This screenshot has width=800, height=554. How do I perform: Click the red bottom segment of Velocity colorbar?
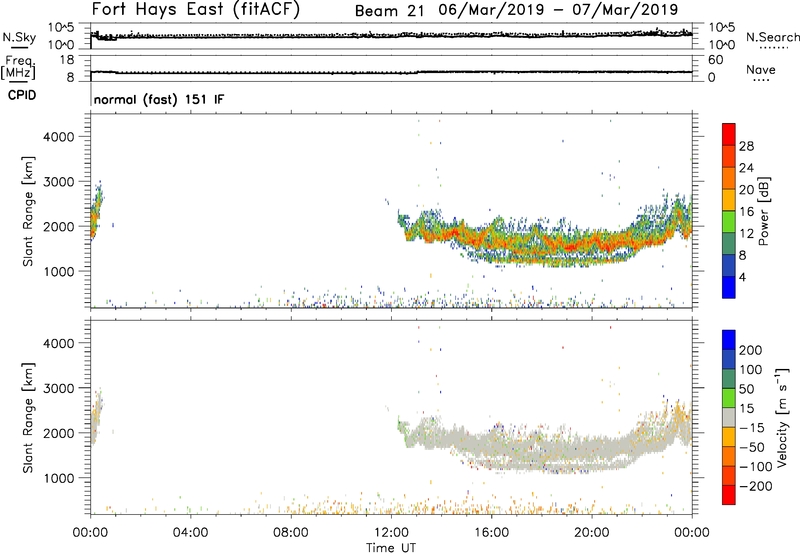[x=729, y=495]
